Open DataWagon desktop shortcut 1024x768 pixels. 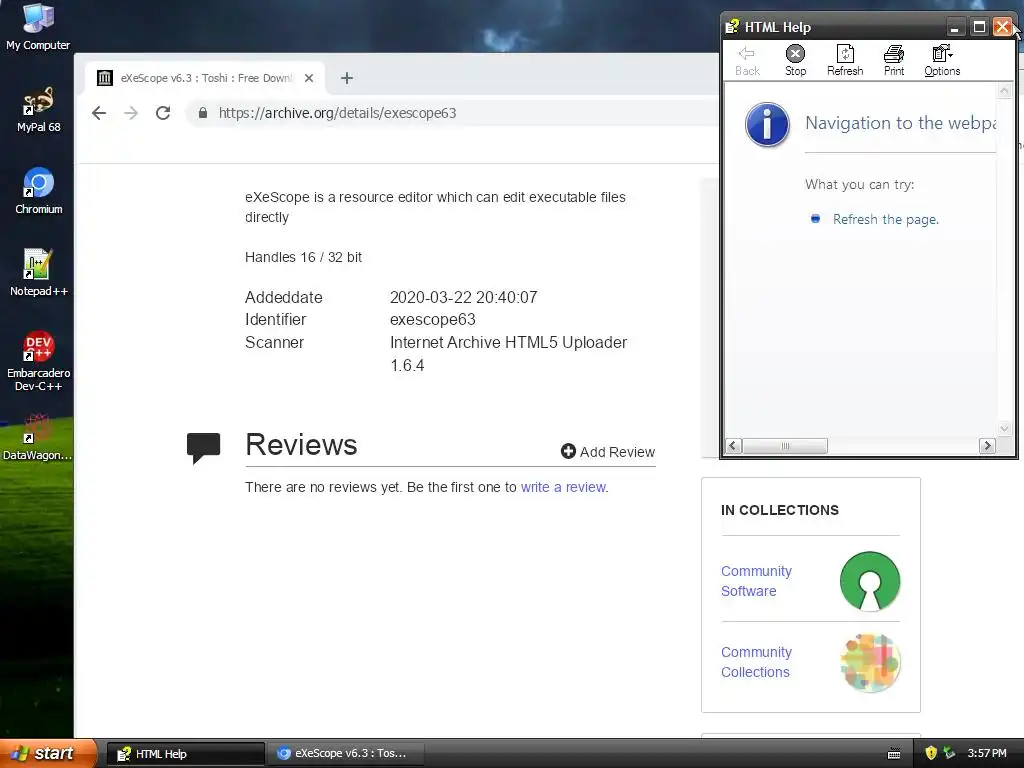point(37,438)
